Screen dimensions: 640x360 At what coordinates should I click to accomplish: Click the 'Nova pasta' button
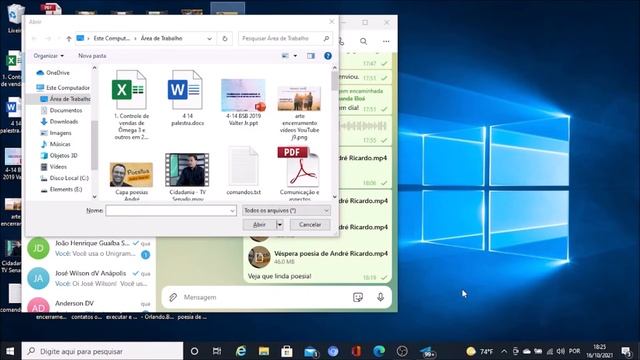coord(92,56)
